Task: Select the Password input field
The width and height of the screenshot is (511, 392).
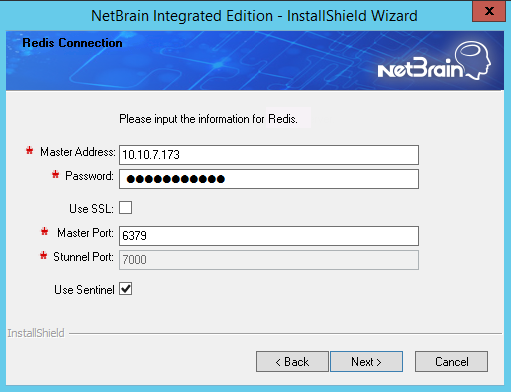Action: pyautogui.click(x=269, y=179)
